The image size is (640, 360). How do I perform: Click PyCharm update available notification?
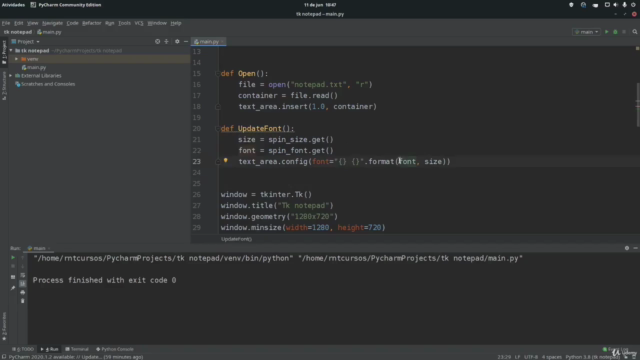click(76, 357)
